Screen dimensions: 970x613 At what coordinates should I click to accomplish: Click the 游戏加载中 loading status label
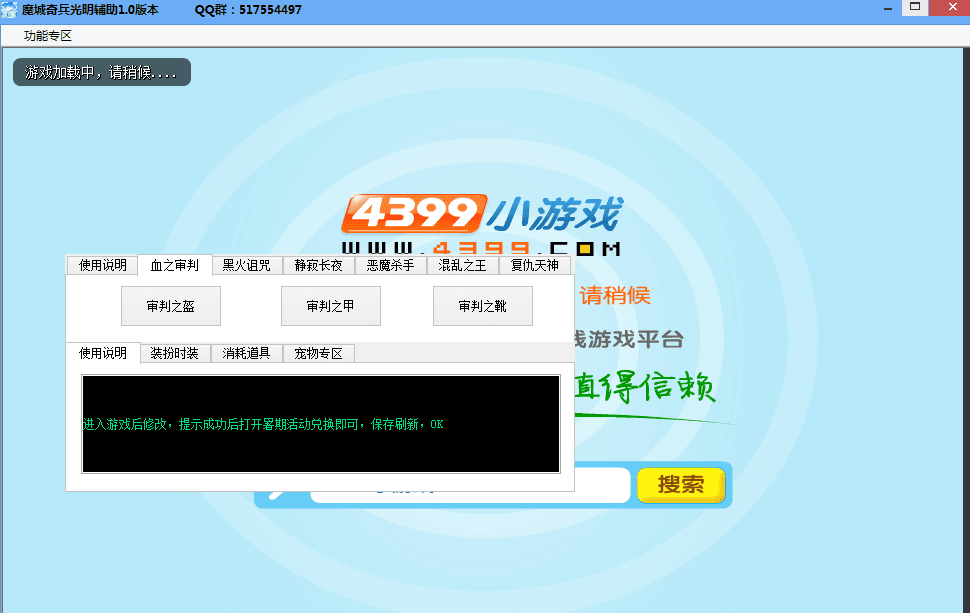(101, 72)
